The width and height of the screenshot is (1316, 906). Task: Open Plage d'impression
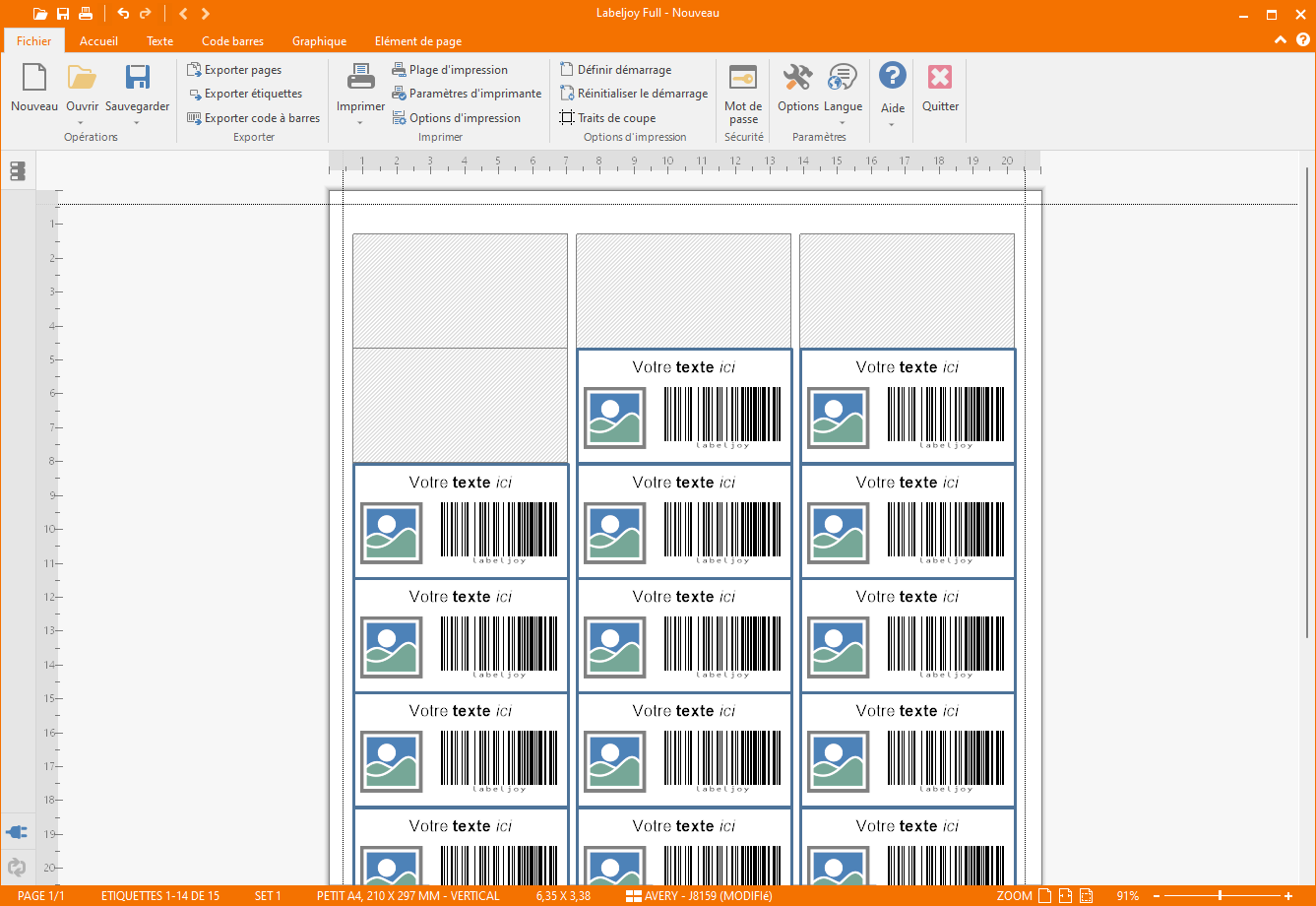coord(450,70)
